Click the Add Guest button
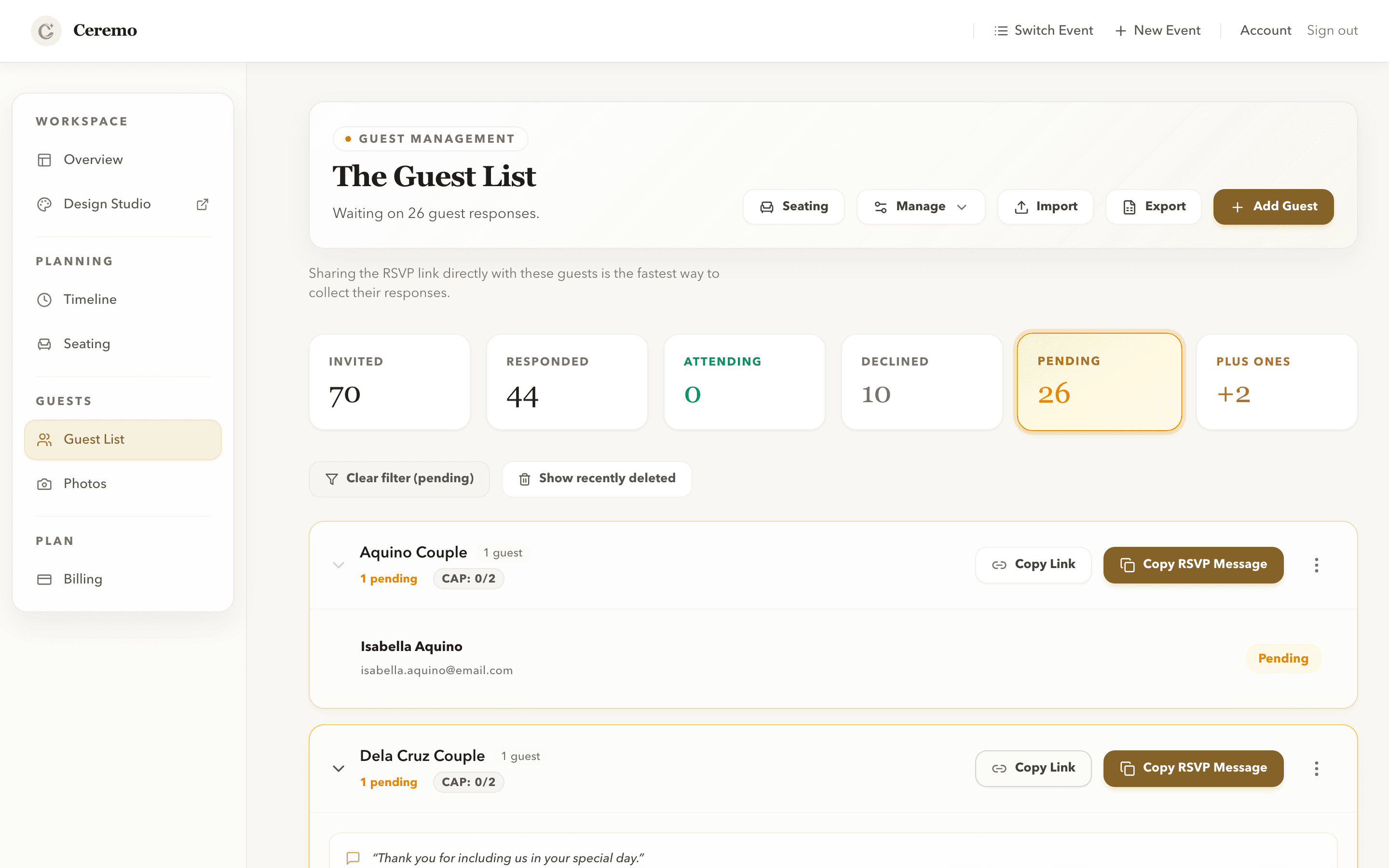1389x868 pixels. point(1273,207)
